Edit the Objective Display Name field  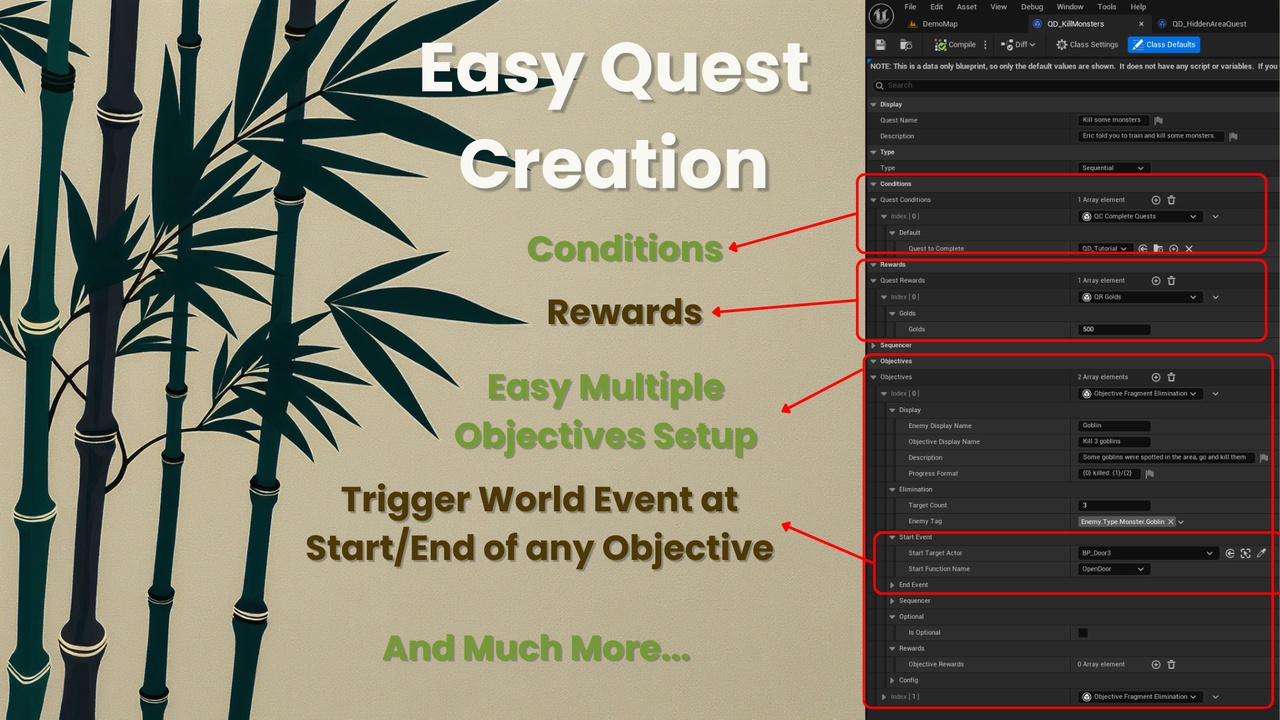(x=1114, y=441)
